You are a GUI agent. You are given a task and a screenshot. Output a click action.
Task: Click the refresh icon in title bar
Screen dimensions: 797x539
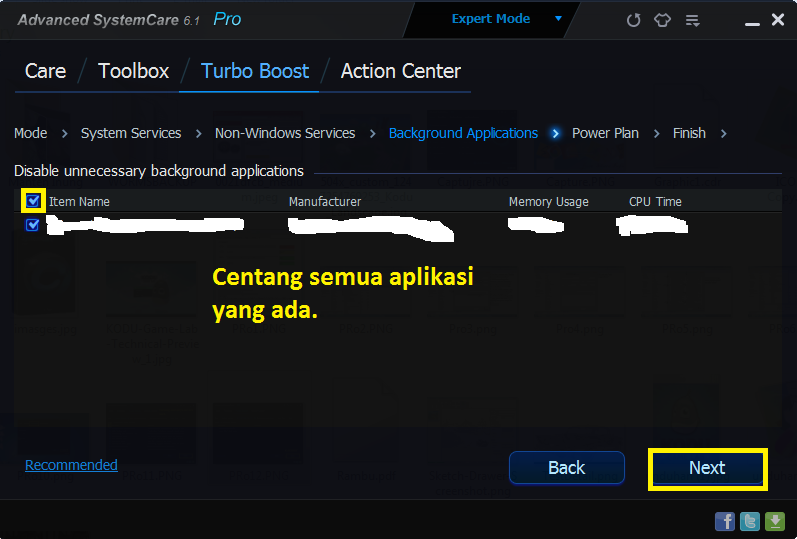pyautogui.click(x=633, y=20)
